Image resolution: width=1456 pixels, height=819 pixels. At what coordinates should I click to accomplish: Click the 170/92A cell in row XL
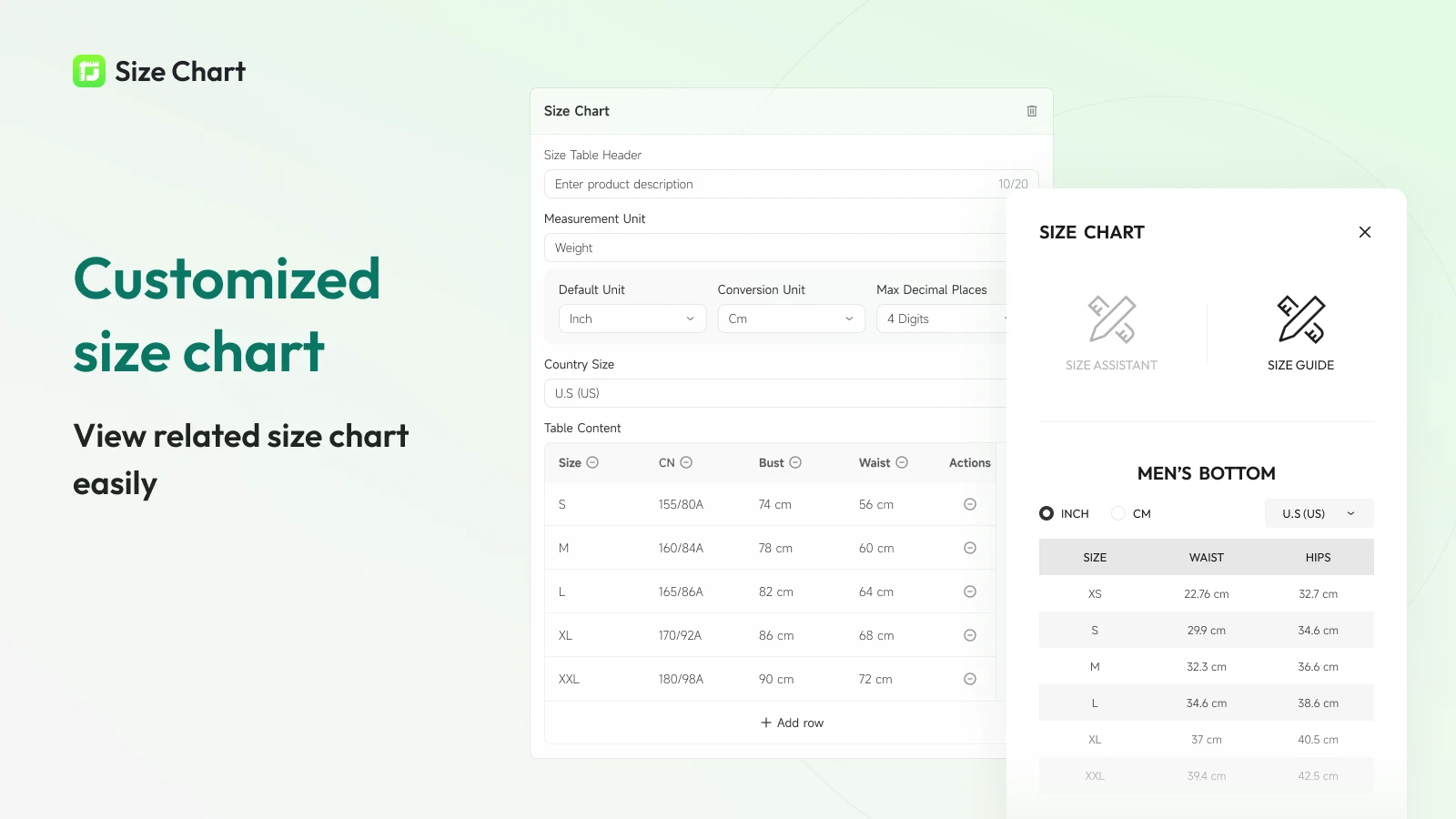point(680,635)
